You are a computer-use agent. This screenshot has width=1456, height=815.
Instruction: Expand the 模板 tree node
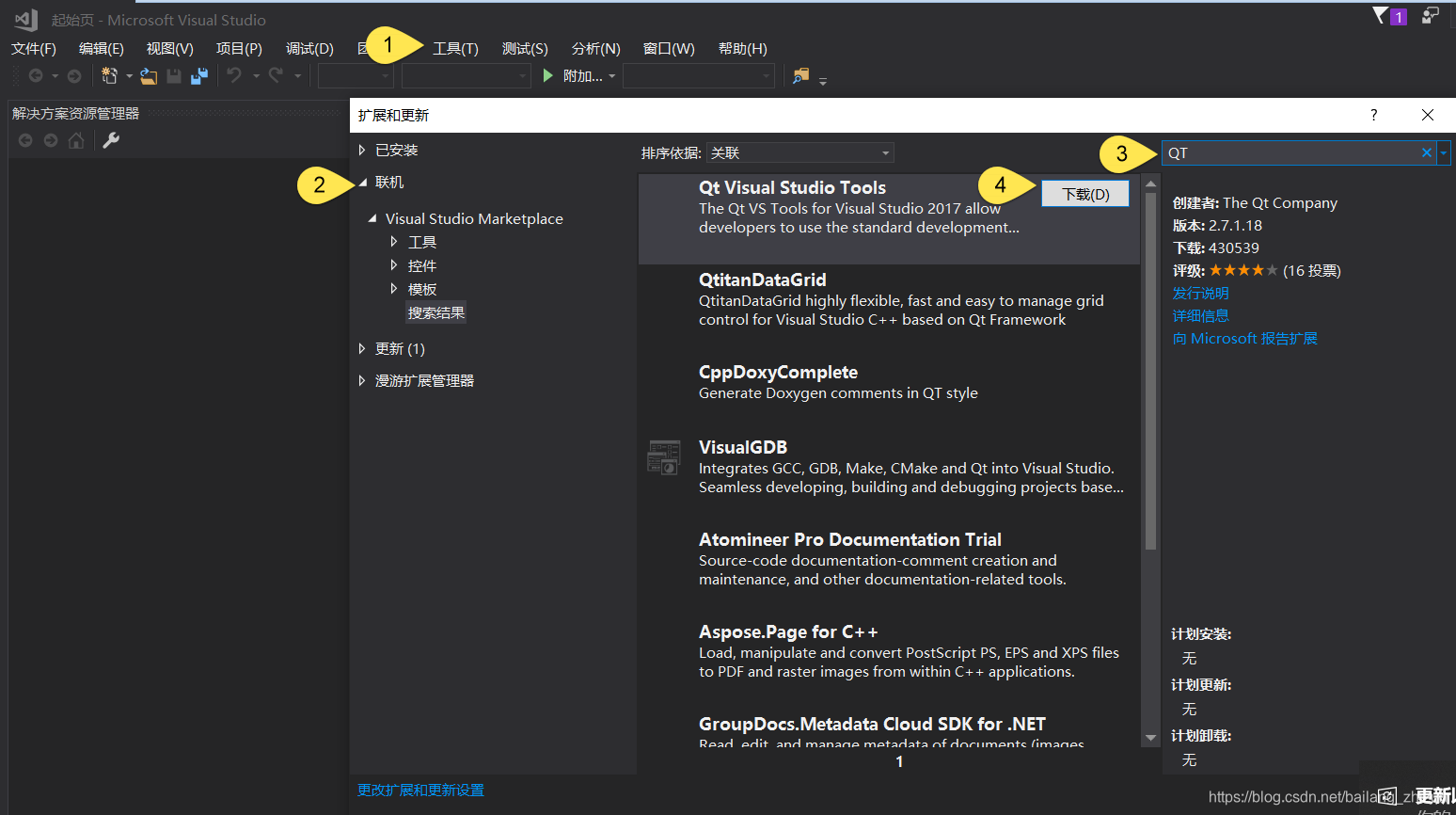[394, 289]
